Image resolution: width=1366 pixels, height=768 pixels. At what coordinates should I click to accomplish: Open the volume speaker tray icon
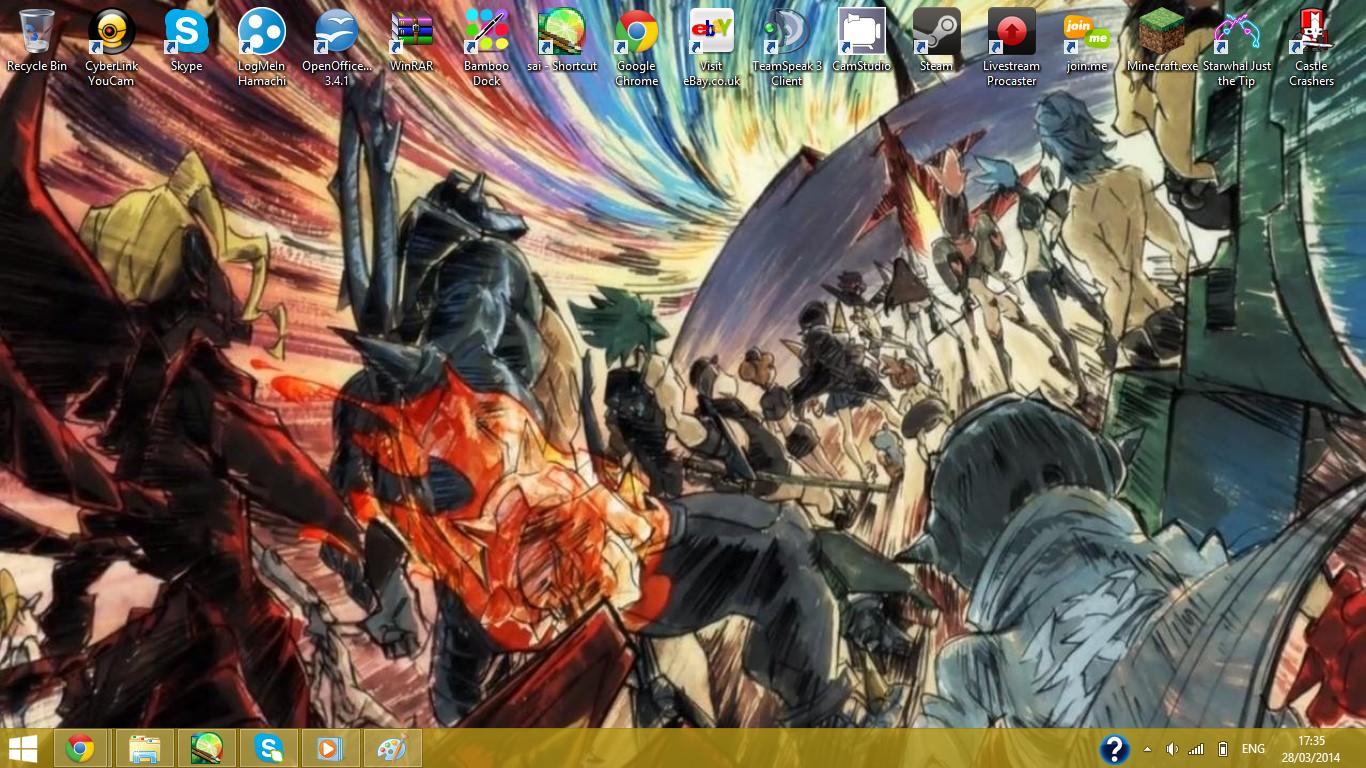1171,749
